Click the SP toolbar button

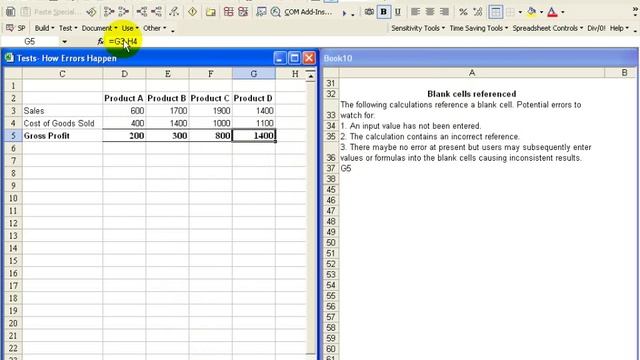tap(16, 28)
